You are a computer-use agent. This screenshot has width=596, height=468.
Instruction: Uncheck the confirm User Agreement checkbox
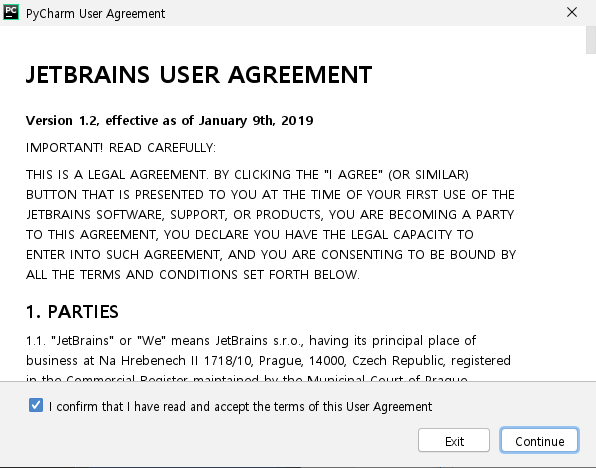tap(36, 405)
